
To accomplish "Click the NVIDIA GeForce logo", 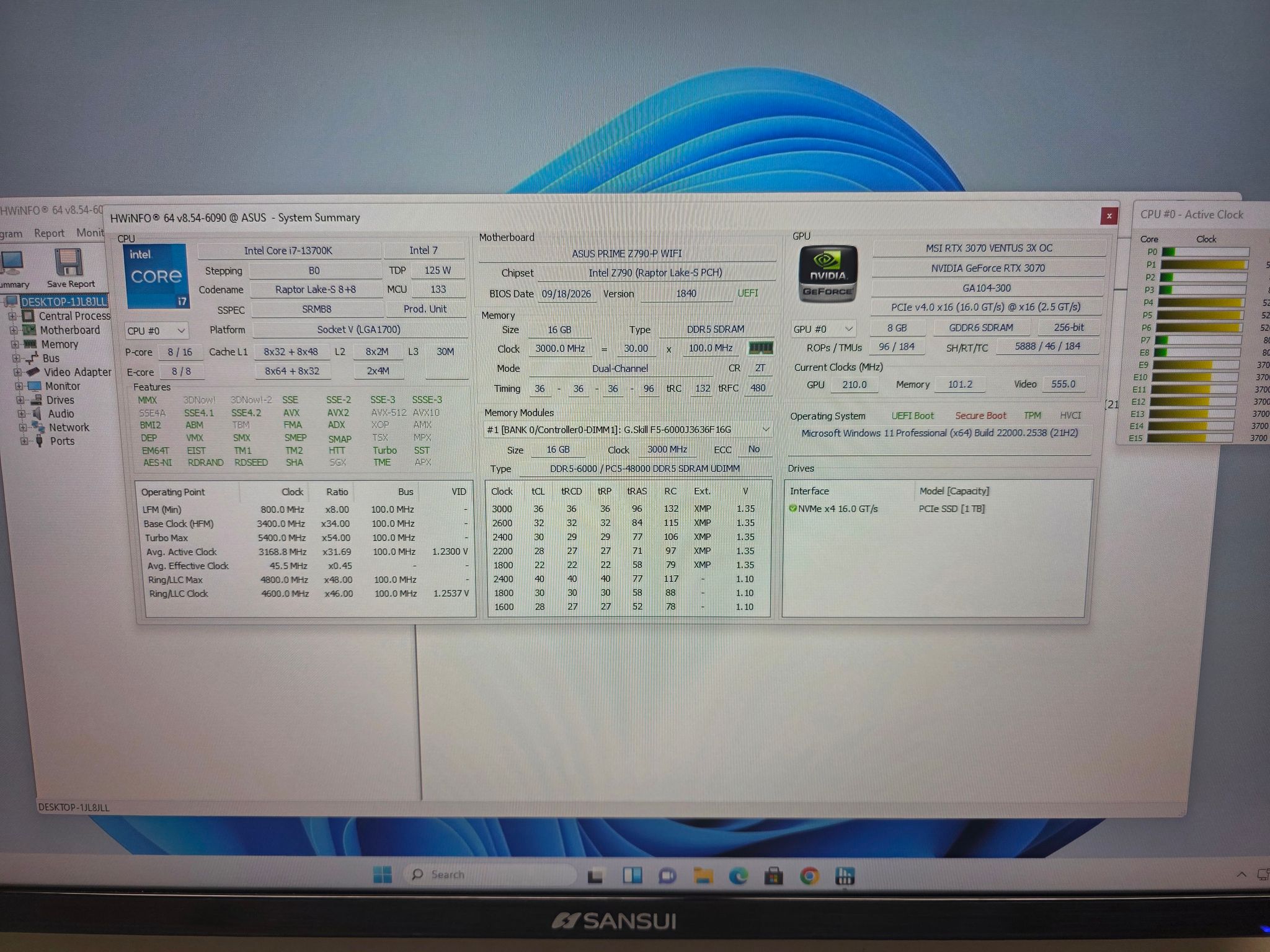I will click(828, 274).
